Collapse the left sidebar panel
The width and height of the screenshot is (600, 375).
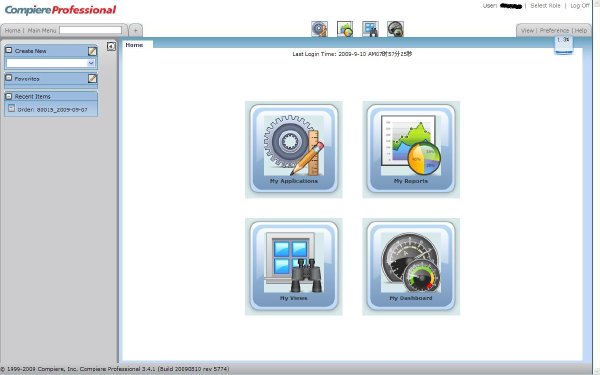[x=111, y=46]
